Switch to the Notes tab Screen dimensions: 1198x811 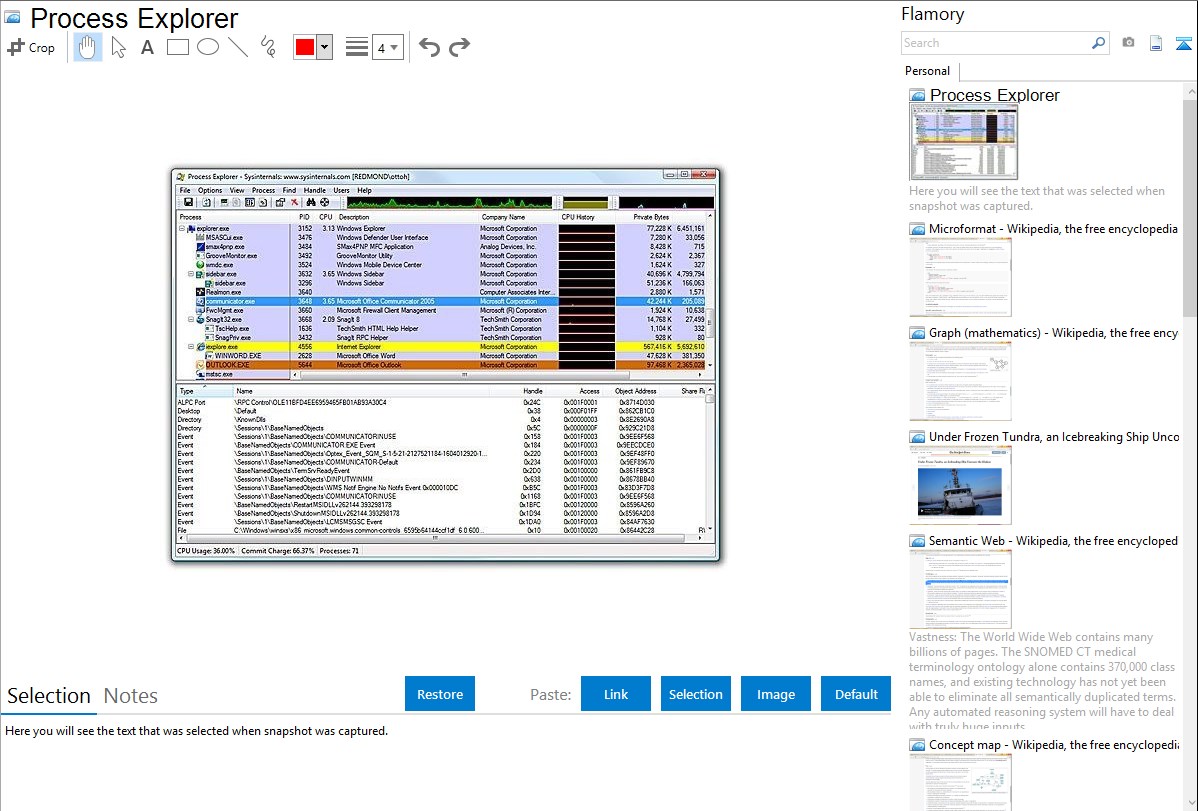pyautogui.click(x=131, y=696)
